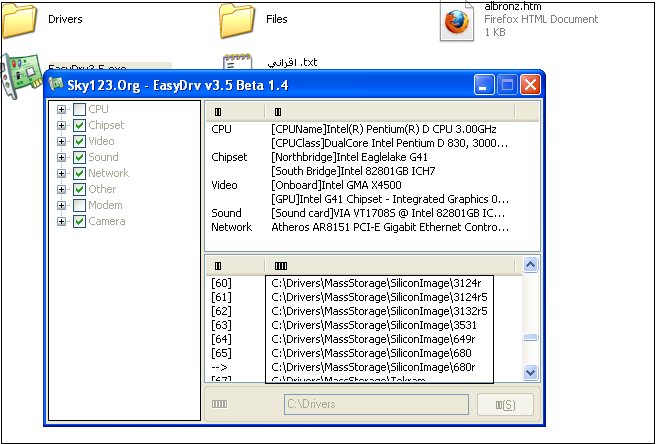Screen dimensions: 656x444
Task: Click the scroll up arrow in driver list
Action: 530,264
